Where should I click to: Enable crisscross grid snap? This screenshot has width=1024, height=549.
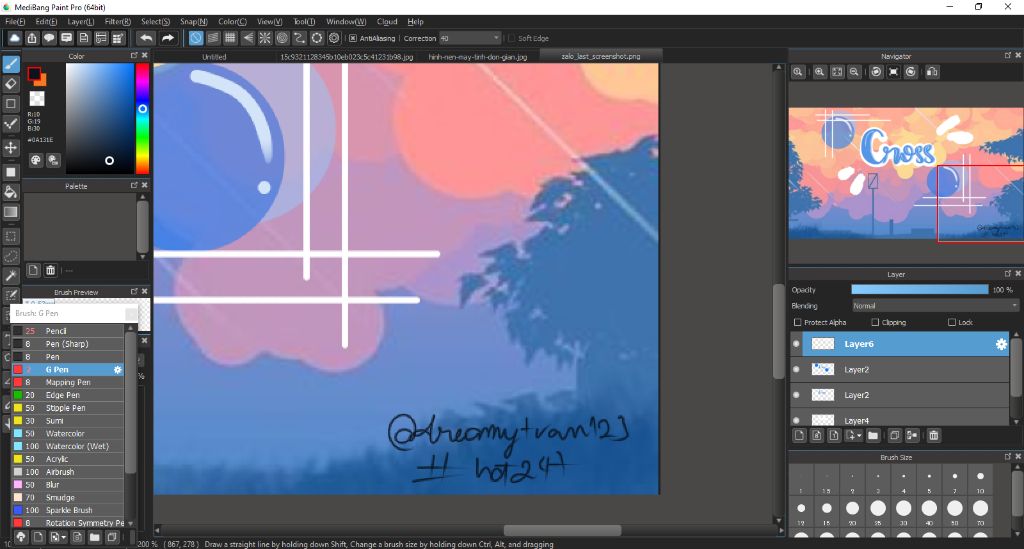click(230, 38)
